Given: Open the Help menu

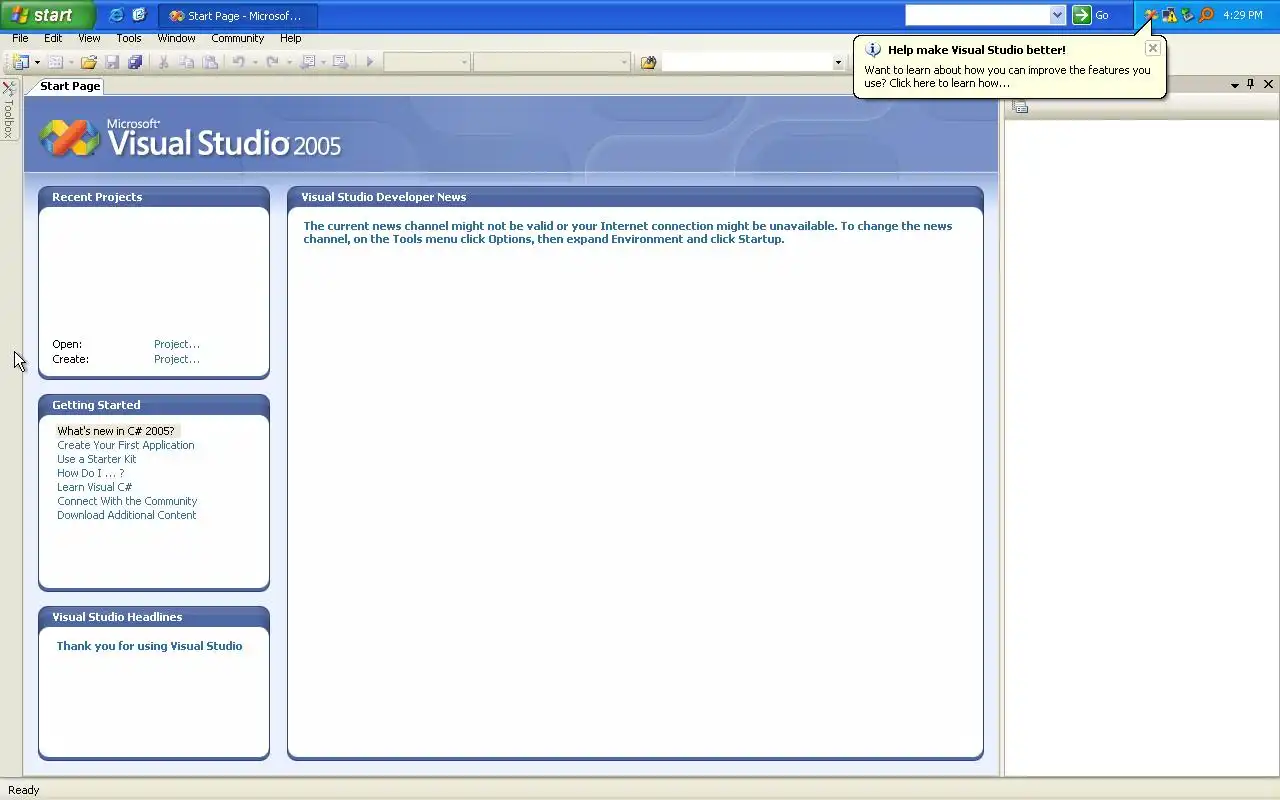Looking at the screenshot, I should [290, 38].
